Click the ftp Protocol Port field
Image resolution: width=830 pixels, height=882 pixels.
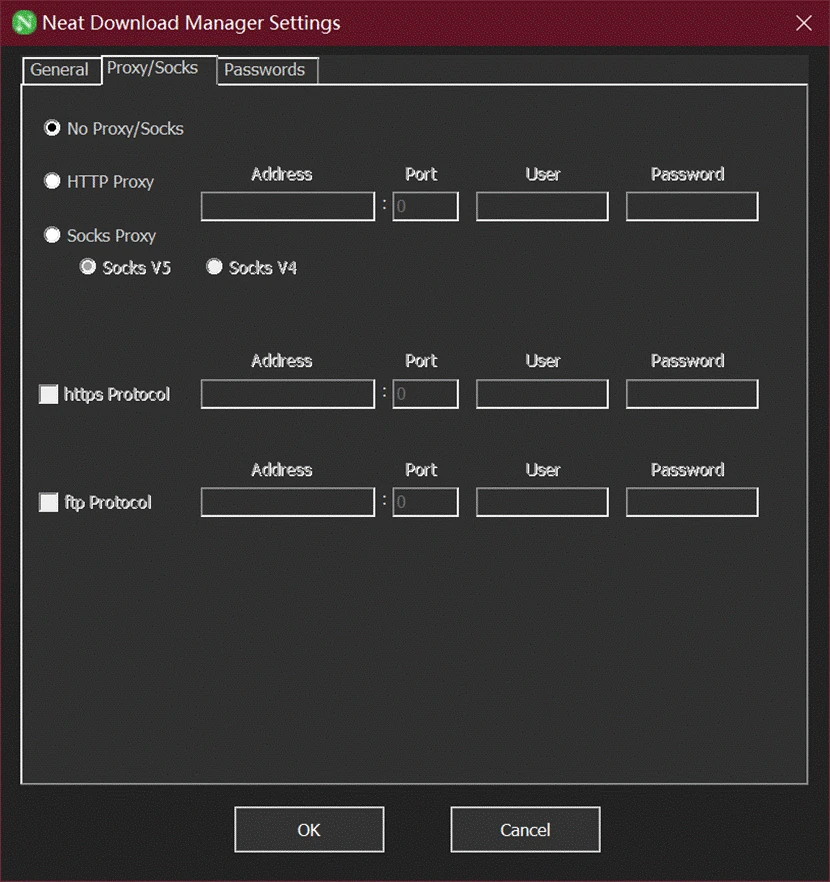coord(426,502)
